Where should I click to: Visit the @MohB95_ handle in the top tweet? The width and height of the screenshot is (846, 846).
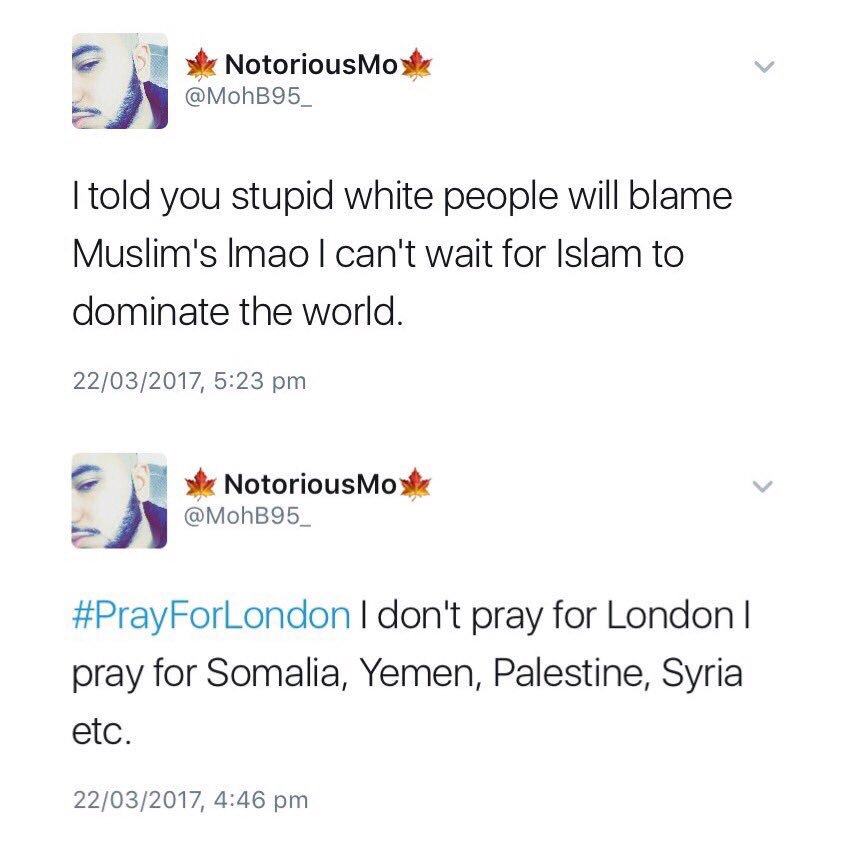click(x=248, y=96)
